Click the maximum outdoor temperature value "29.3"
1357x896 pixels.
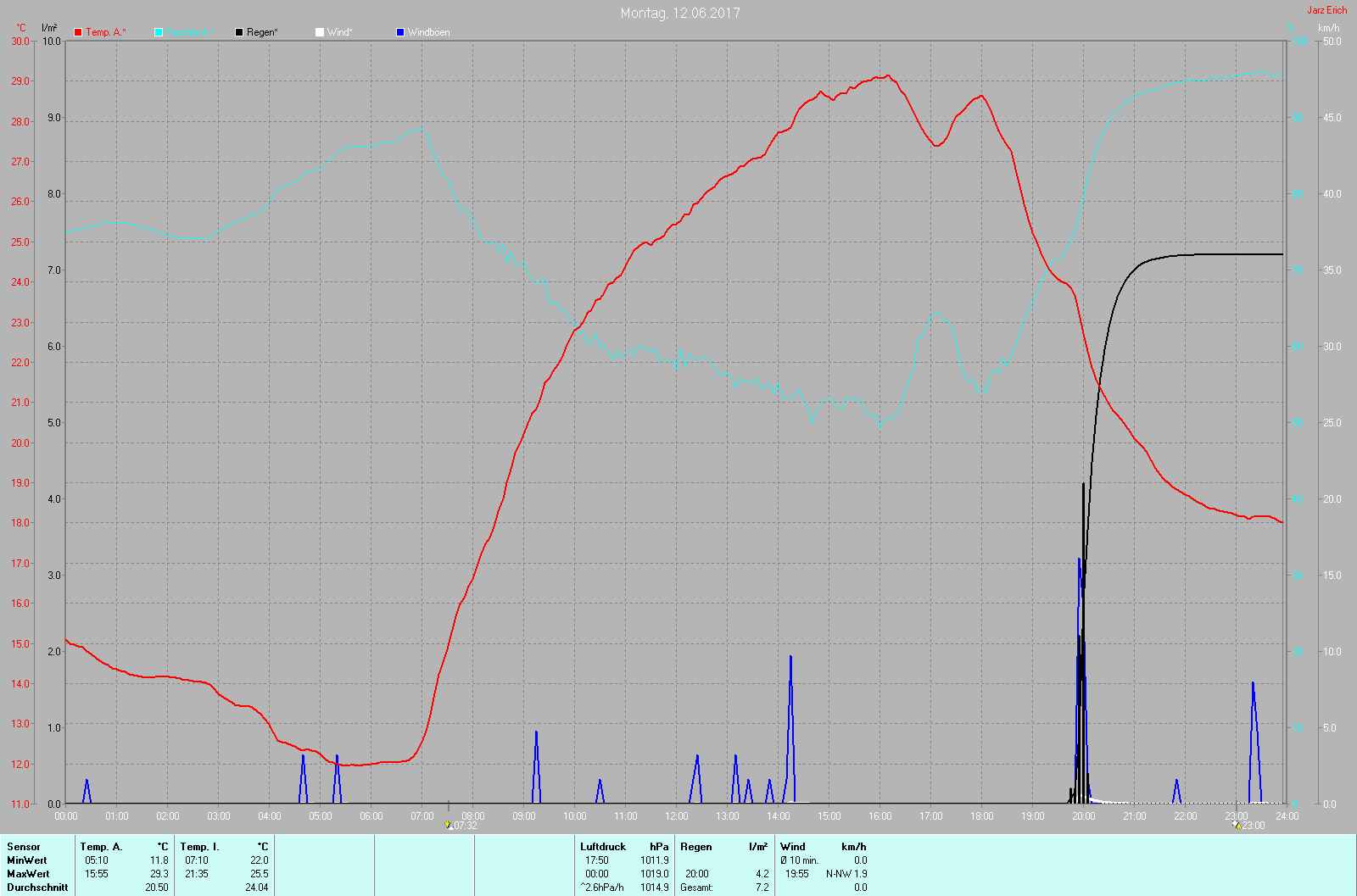(x=159, y=874)
